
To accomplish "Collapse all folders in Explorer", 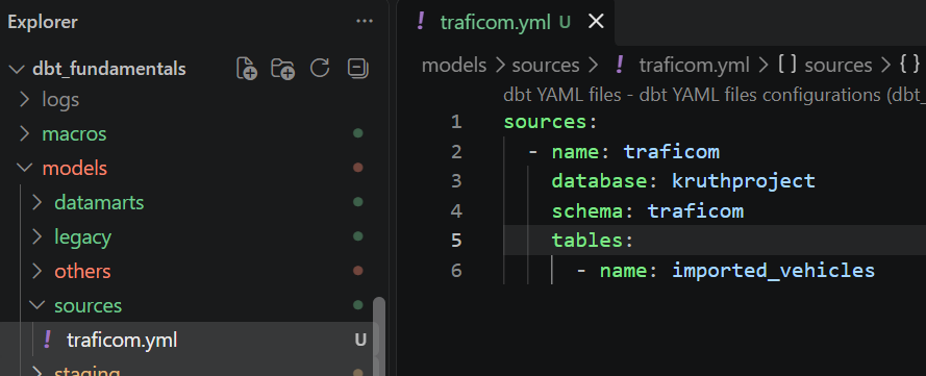I will click(x=357, y=68).
